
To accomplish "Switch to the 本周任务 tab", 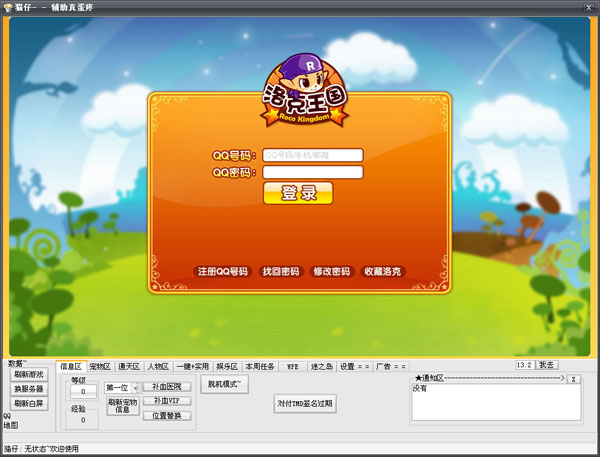I will (x=260, y=366).
